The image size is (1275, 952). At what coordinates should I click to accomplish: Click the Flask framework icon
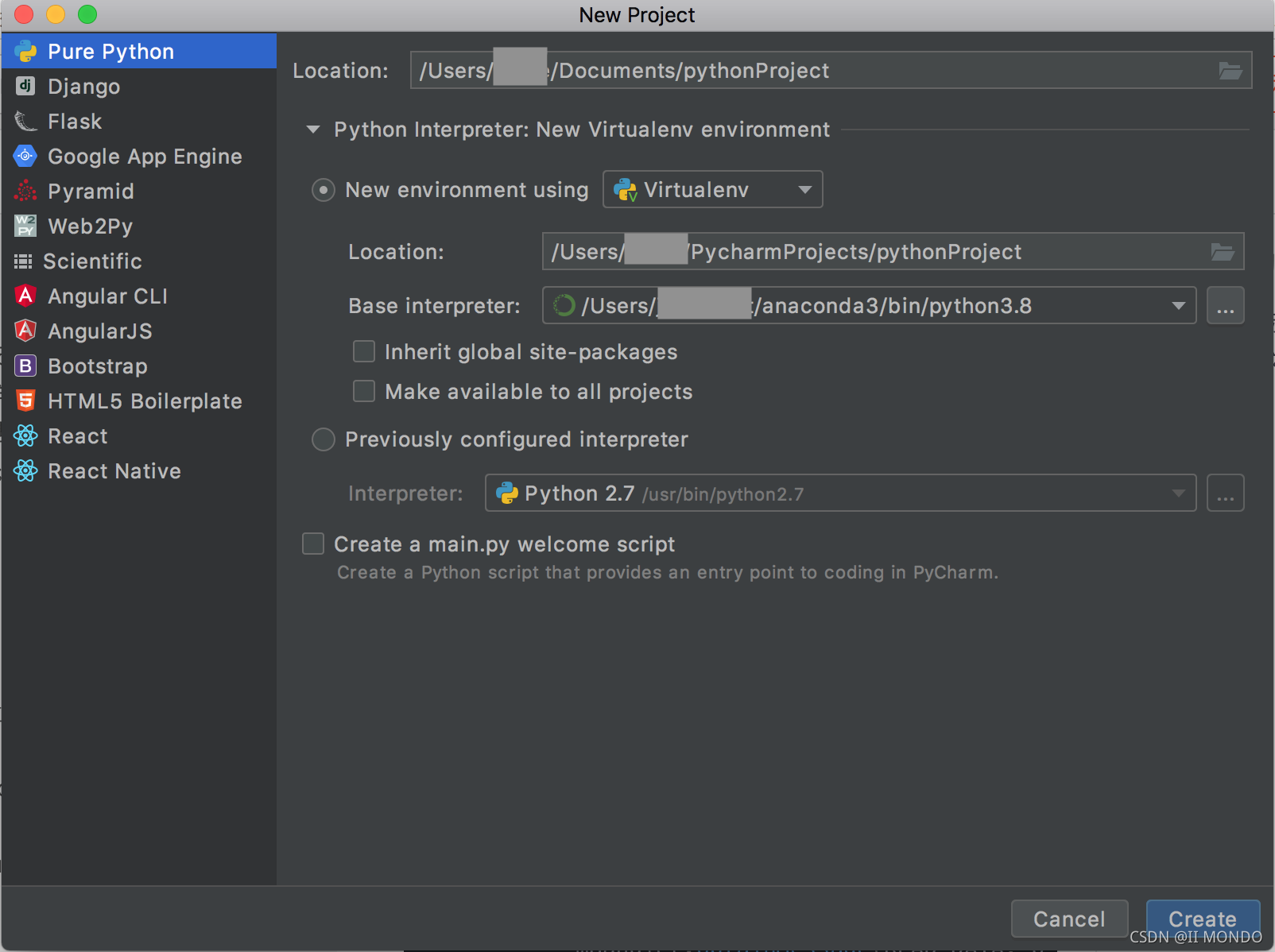point(25,121)
